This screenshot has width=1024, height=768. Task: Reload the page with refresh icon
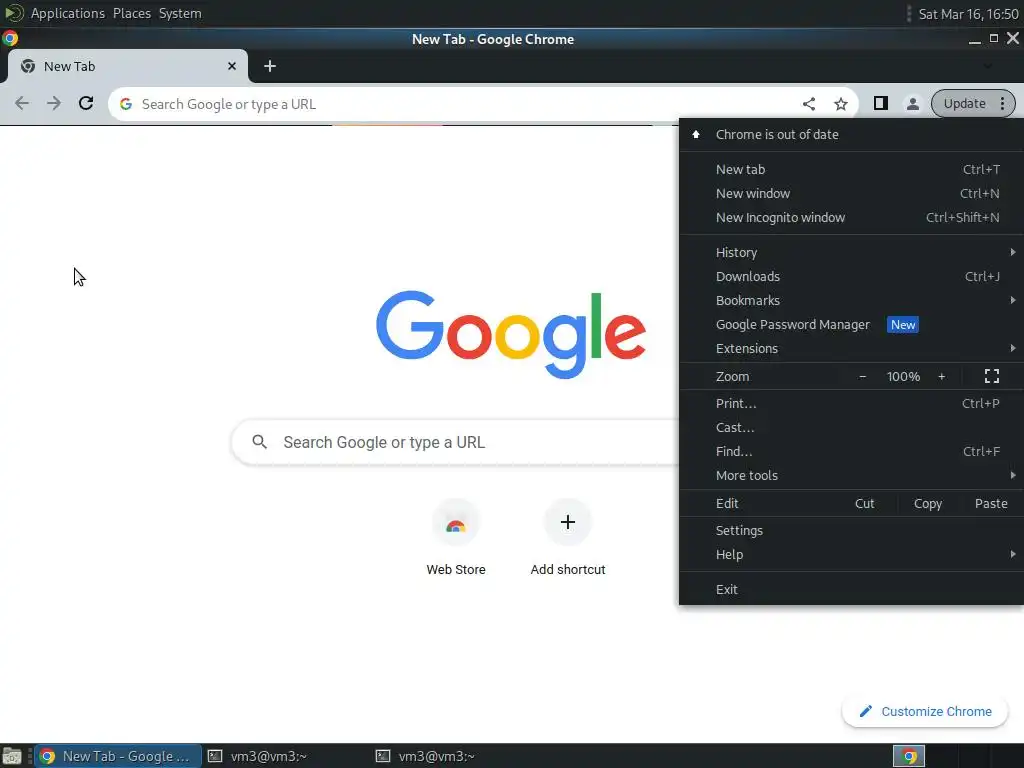click(x=86, y=103)
